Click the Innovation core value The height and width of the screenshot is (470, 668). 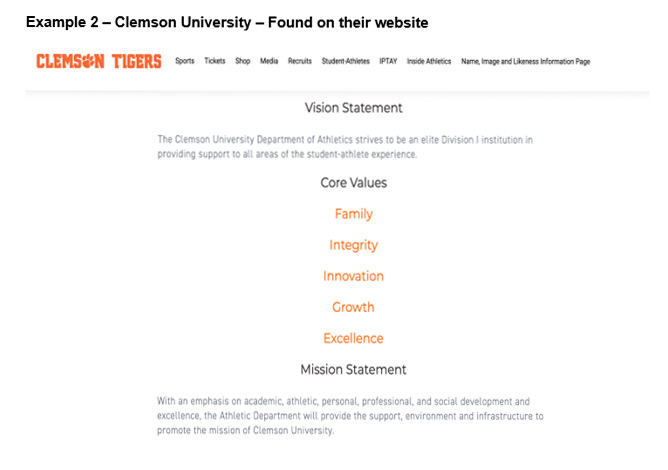tap(354, 276)
